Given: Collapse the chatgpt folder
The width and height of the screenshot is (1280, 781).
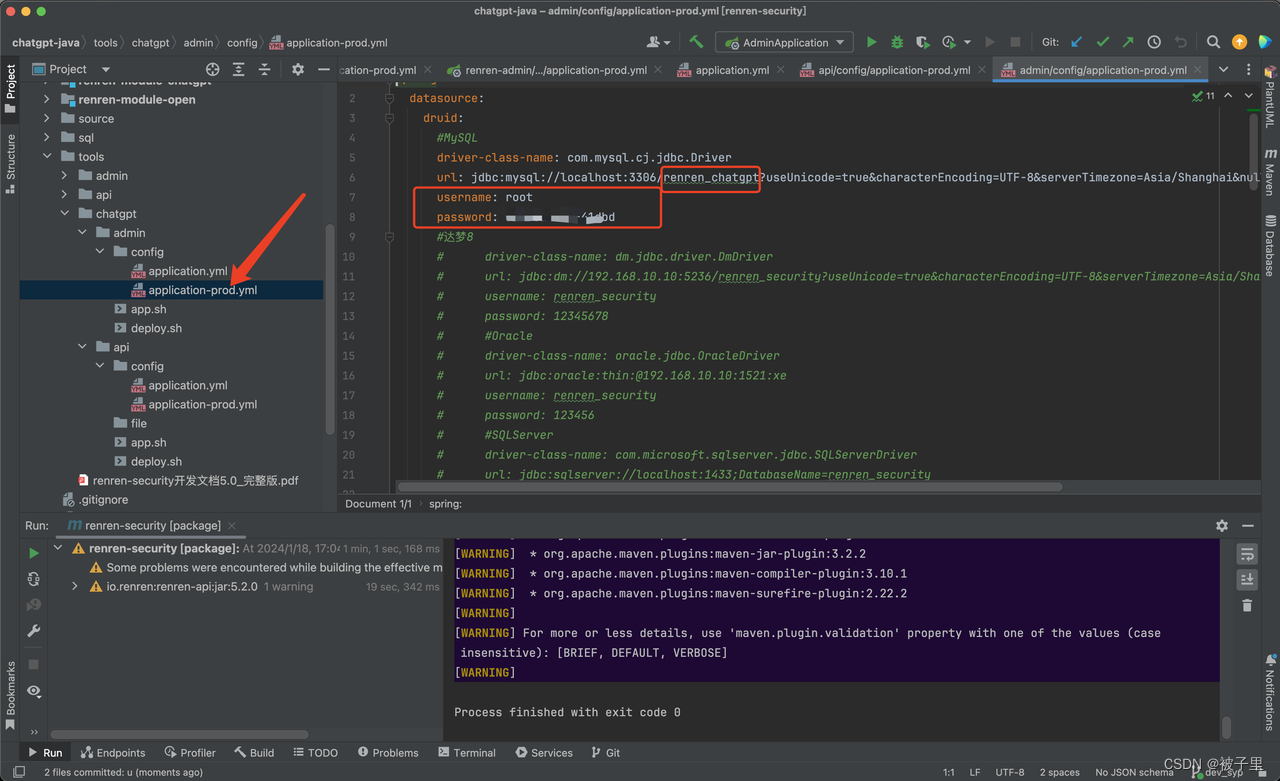Looking at the screenshot, I should click(x=65, y=214).
